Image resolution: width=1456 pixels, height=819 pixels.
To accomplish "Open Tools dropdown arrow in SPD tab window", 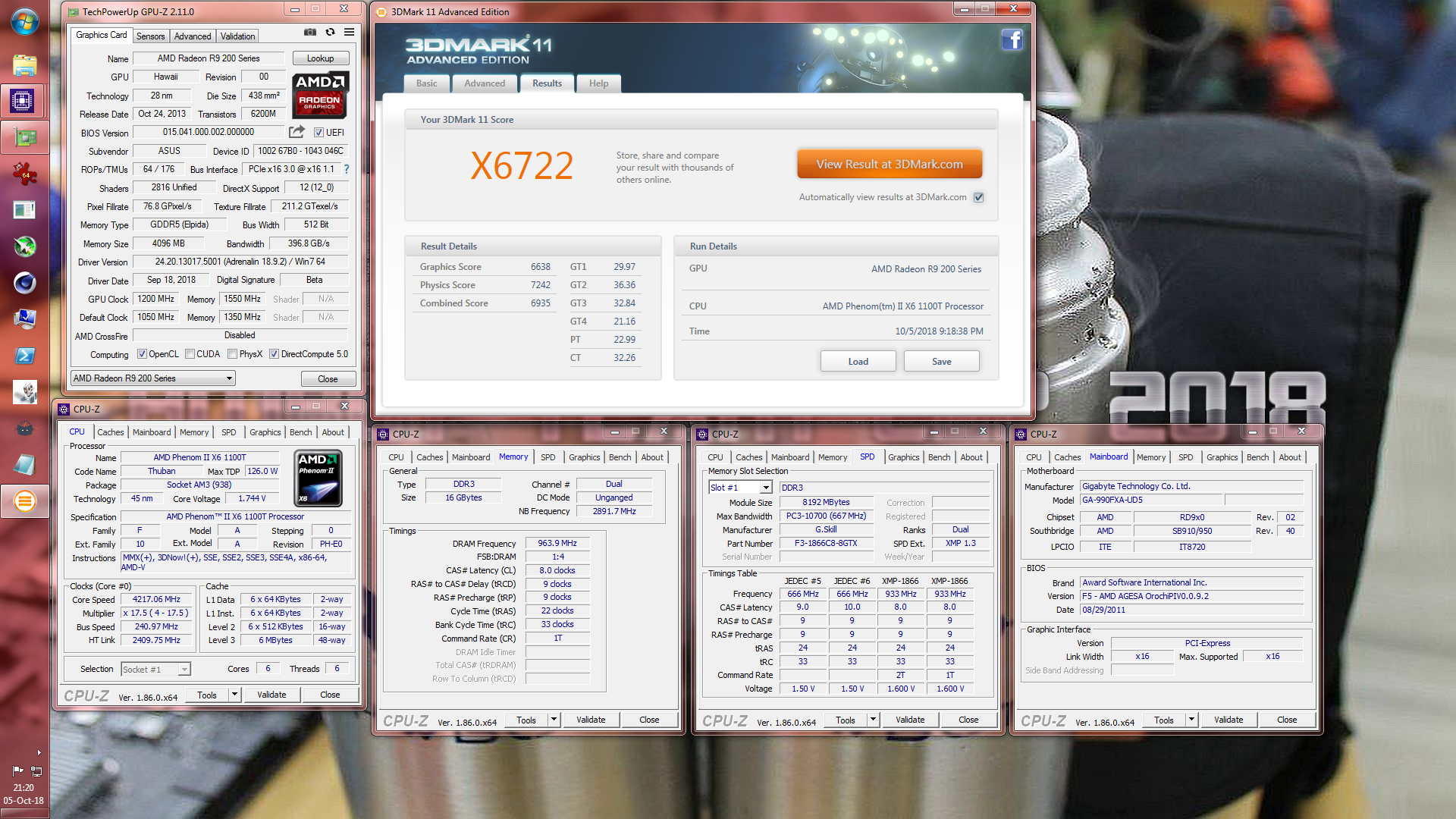I will (x=873, y=720).
